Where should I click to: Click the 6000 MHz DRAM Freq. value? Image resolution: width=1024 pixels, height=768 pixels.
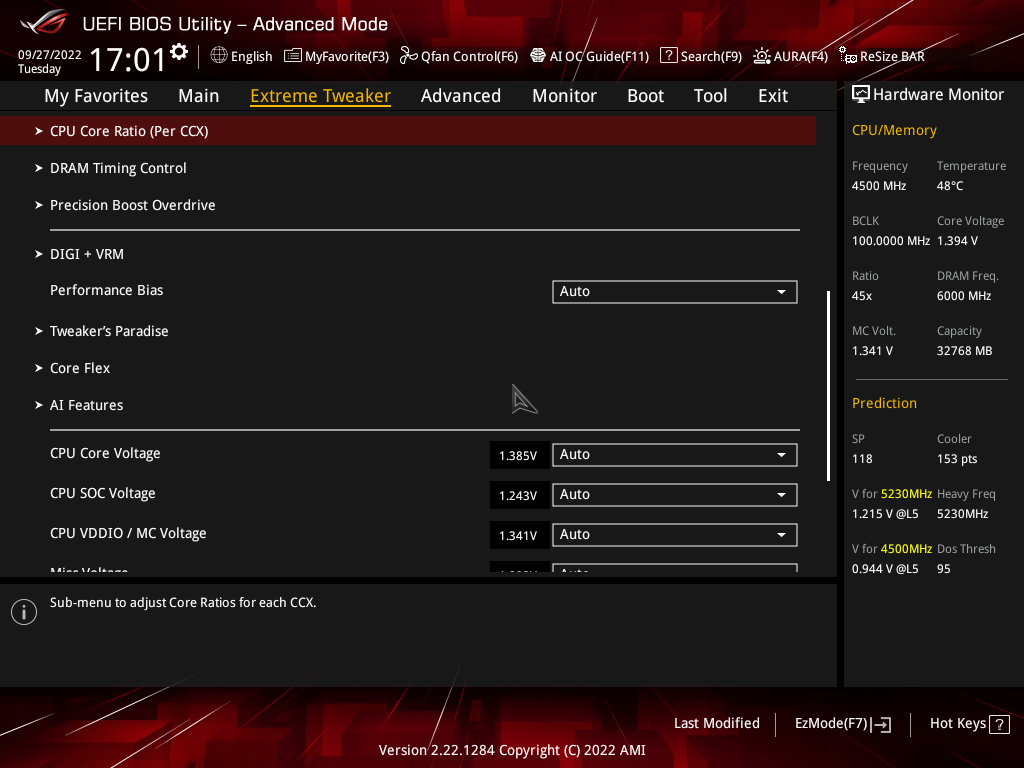964,296
